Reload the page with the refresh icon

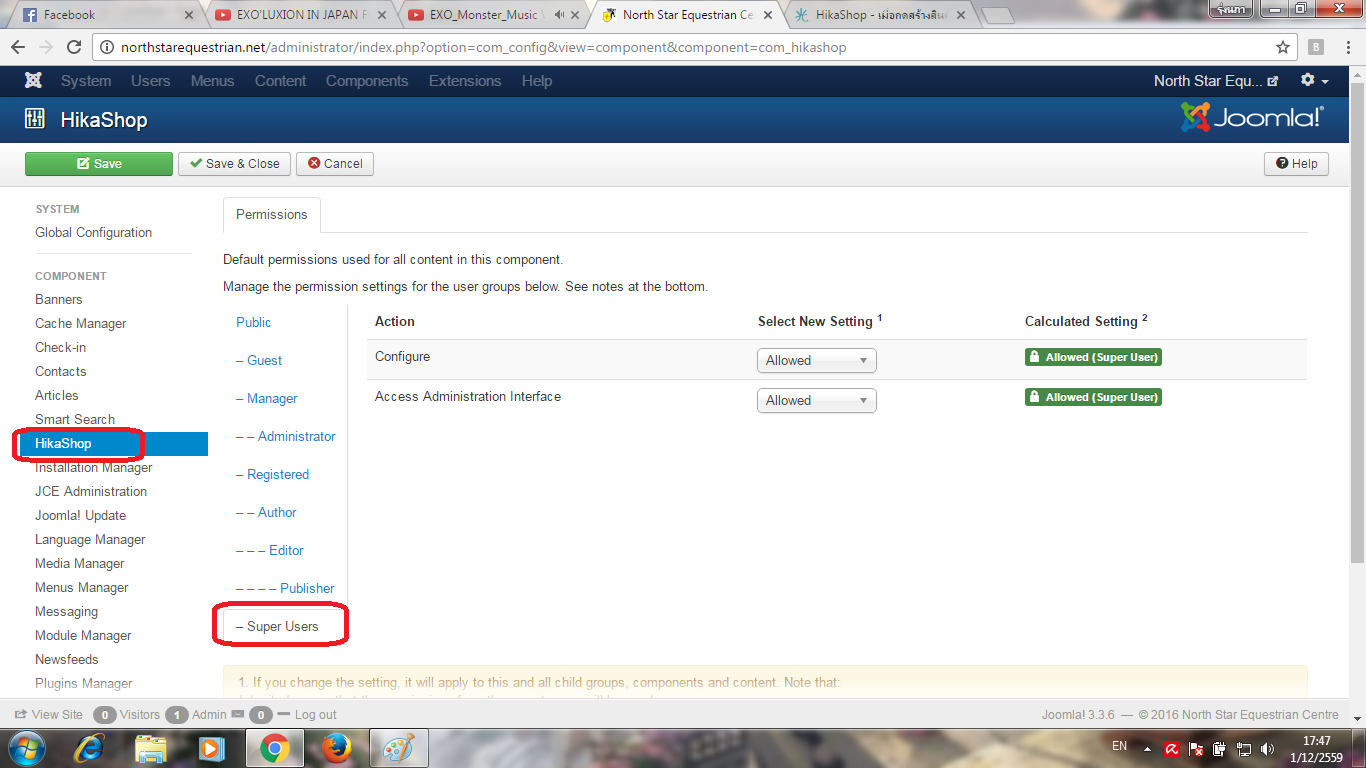[73, 47]
